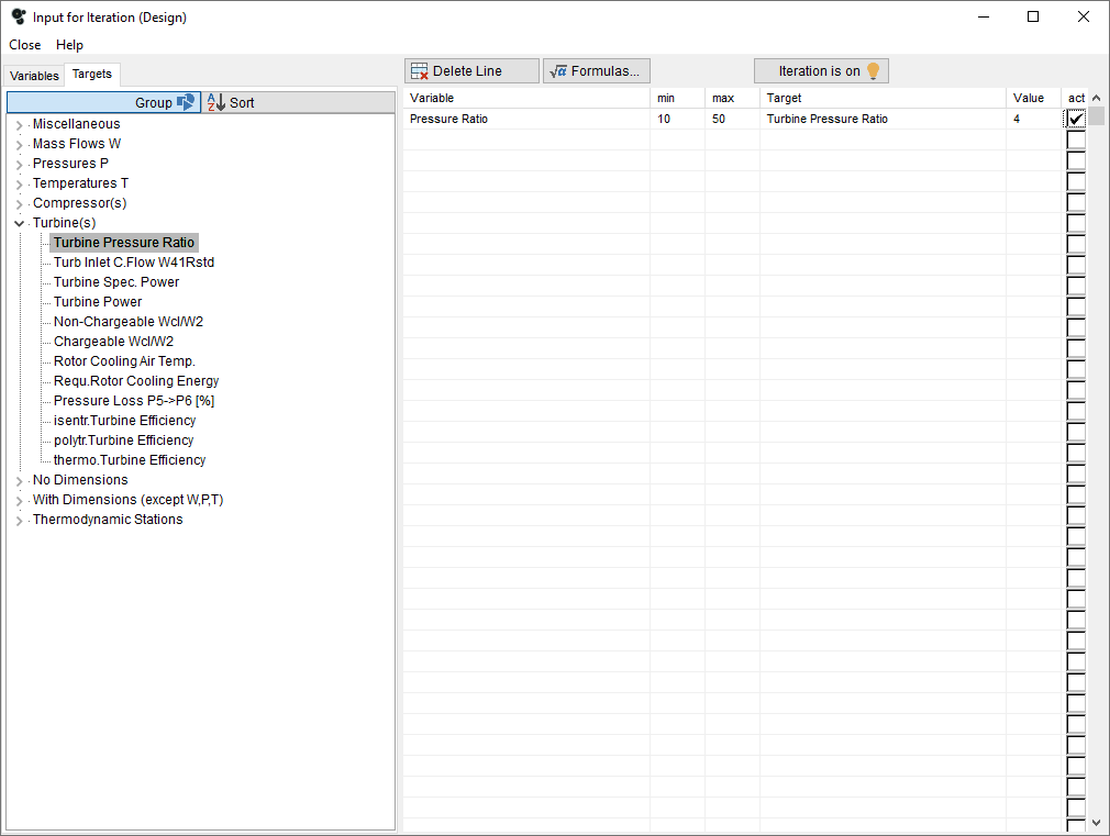The height and width of the screenshot is (836, 1110).
Task: Select the min cell containing 10
Action: 675,118
